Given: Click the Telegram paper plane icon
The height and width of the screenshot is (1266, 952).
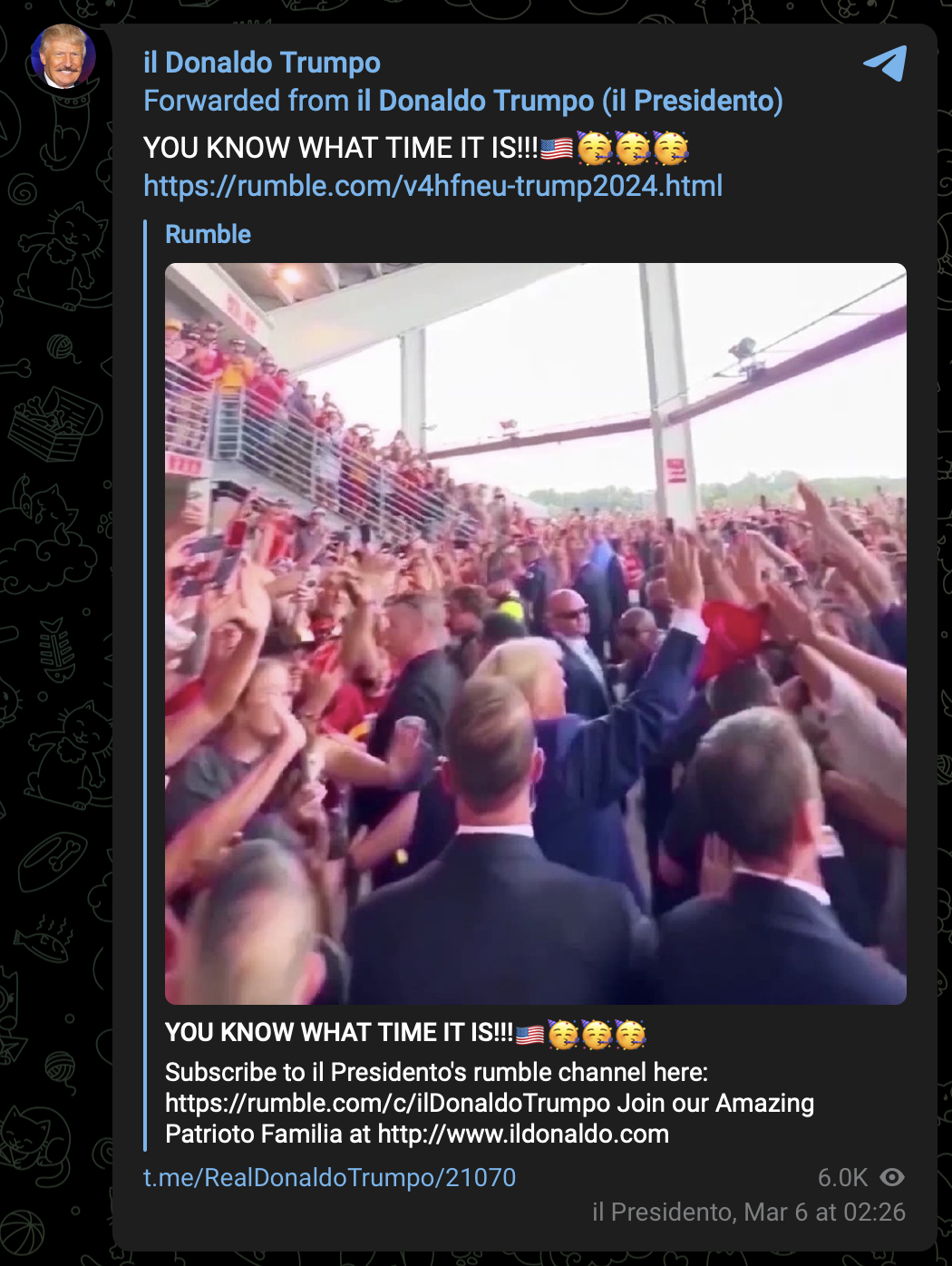Looking at the screenshot, I should point(885,63).
